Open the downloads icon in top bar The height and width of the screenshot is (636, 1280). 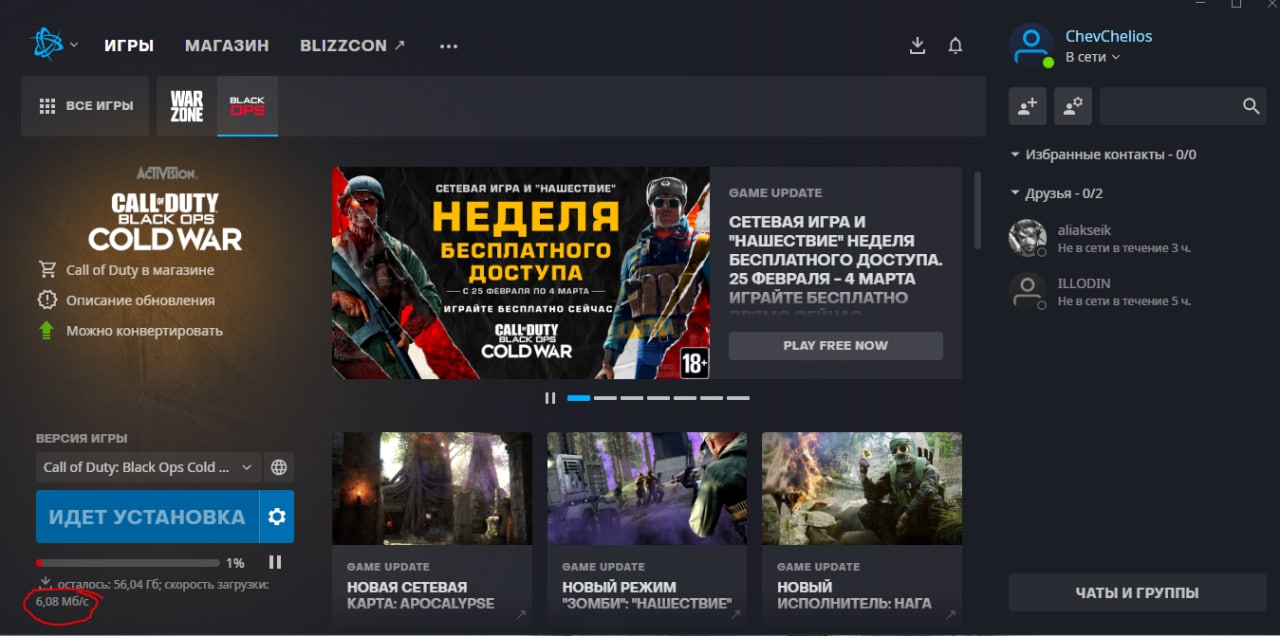(x=918, y=46)
